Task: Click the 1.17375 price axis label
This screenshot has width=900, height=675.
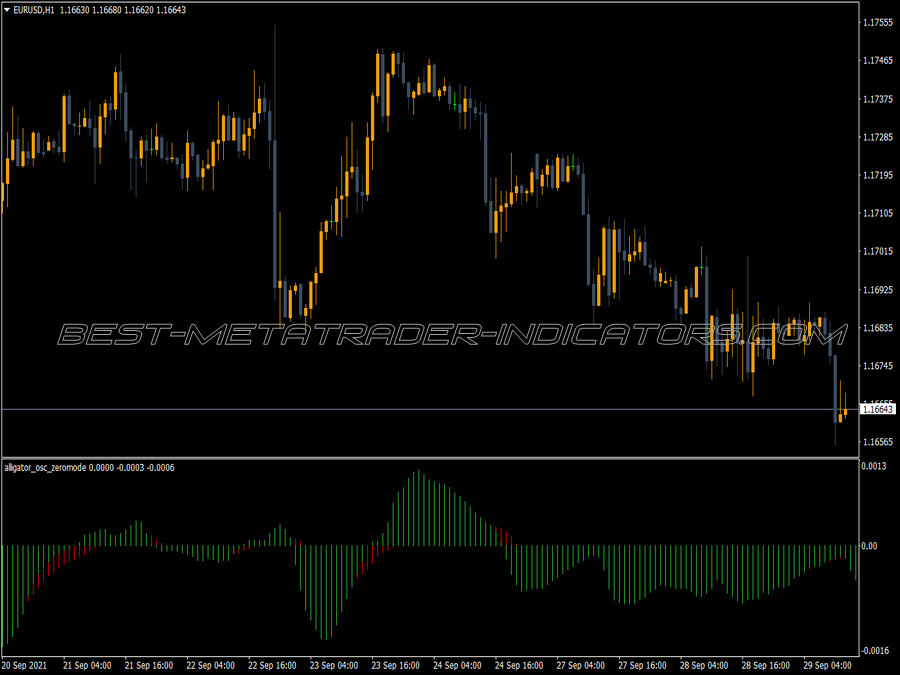Action: click(x=878, y=99)
